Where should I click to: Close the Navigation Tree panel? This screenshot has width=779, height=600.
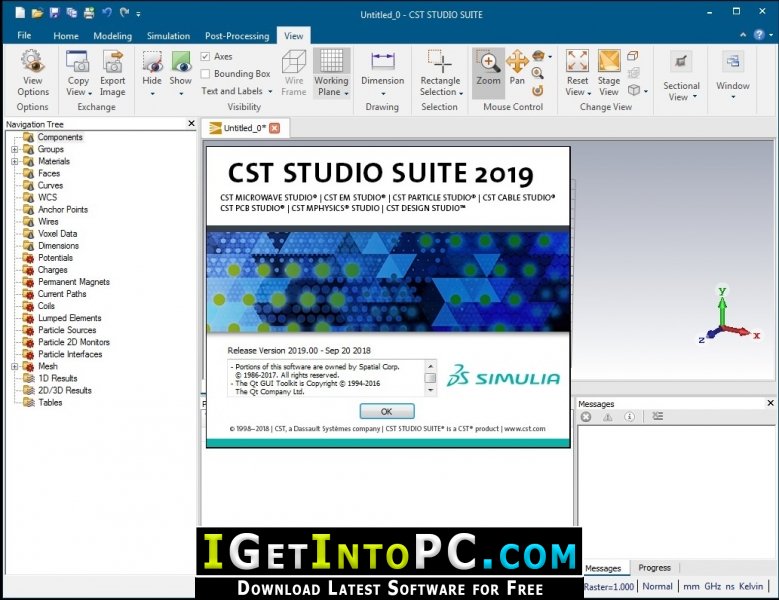pyautogui.click(x=191, y=123)
